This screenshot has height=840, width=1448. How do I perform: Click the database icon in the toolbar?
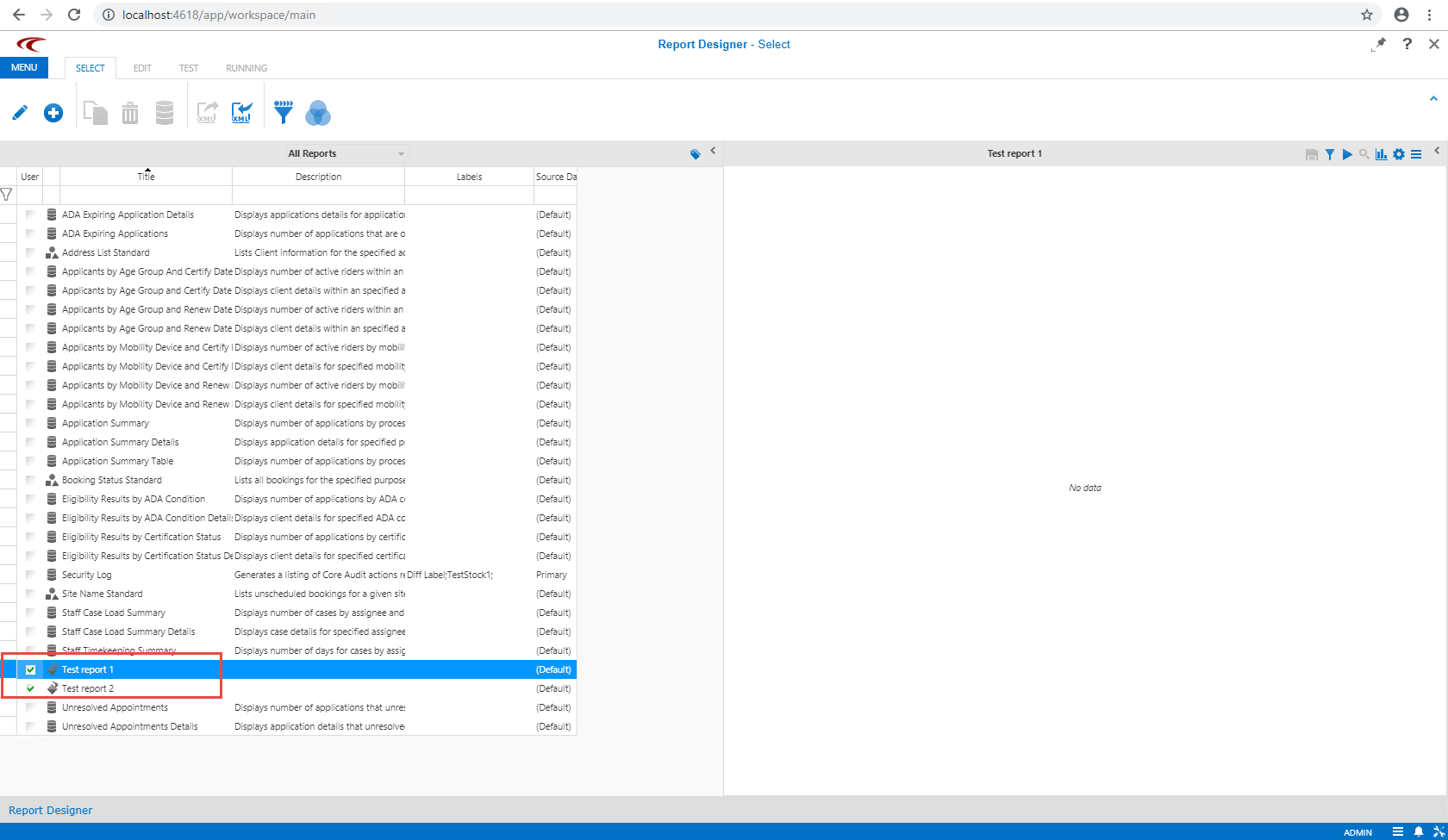pyautogui.click(x=164, y=112)
